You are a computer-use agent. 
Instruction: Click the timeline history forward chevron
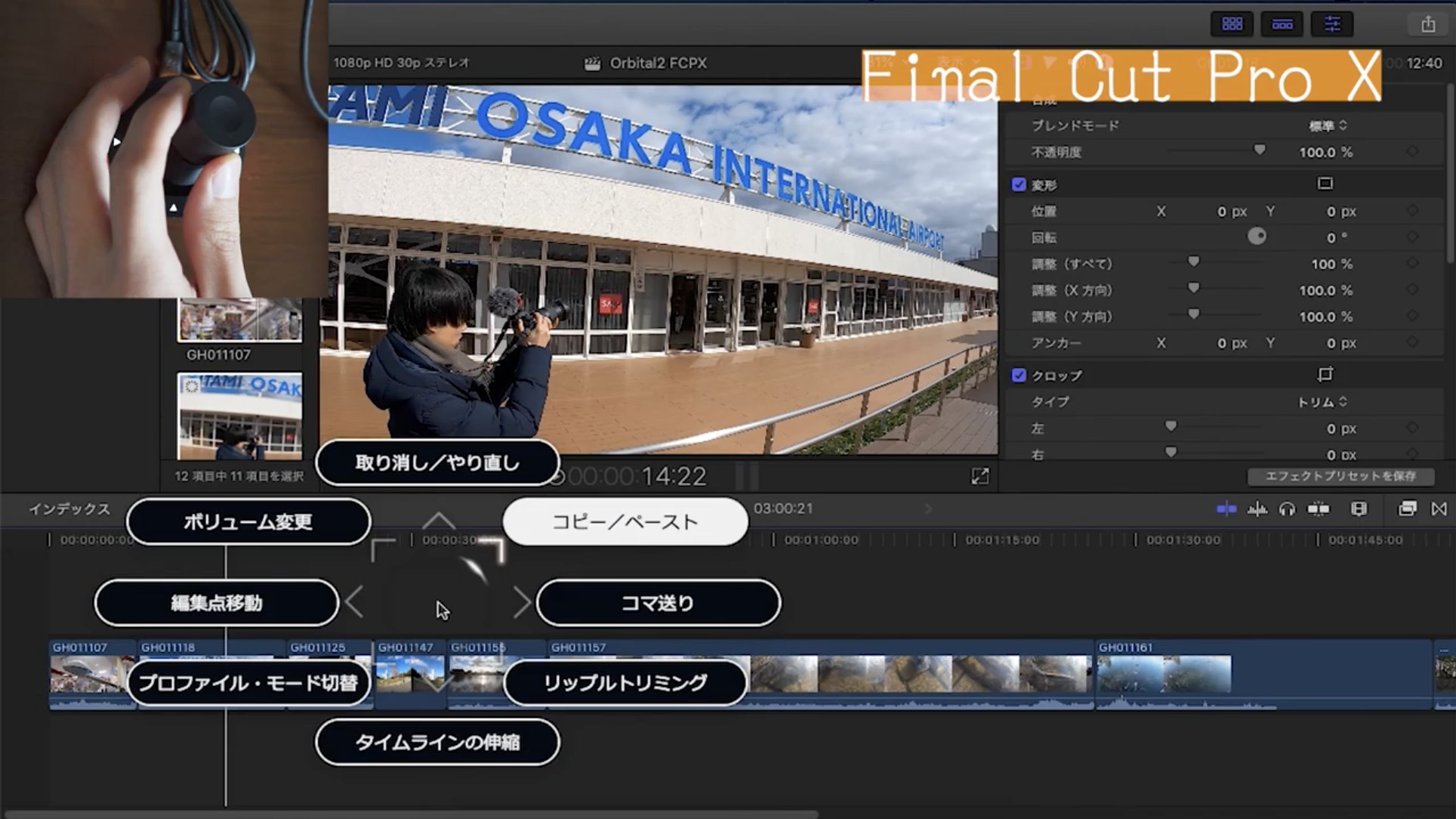pyautogui.click(x=928, y=509)
